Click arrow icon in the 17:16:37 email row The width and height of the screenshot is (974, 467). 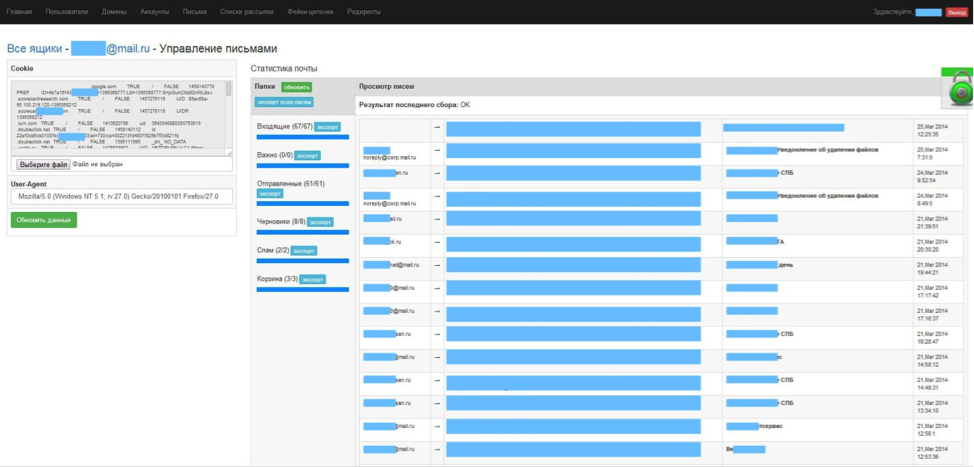pyautogui.click(x=437, y=311)
